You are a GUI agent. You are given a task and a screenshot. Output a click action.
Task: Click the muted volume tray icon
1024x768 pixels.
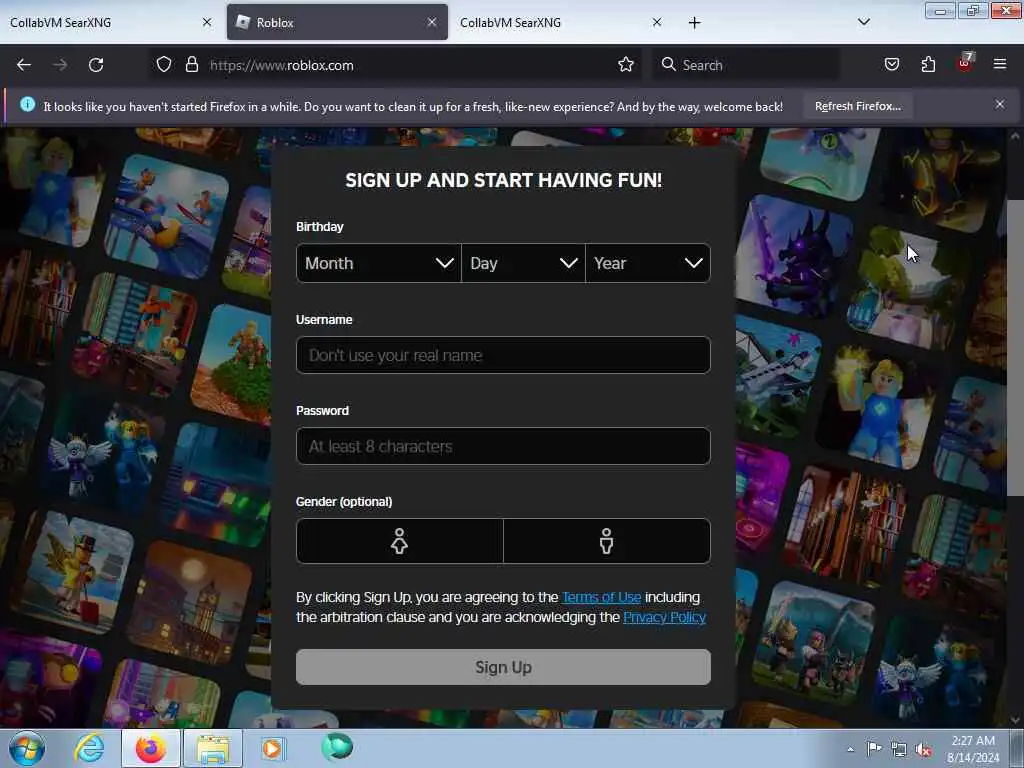923,750
